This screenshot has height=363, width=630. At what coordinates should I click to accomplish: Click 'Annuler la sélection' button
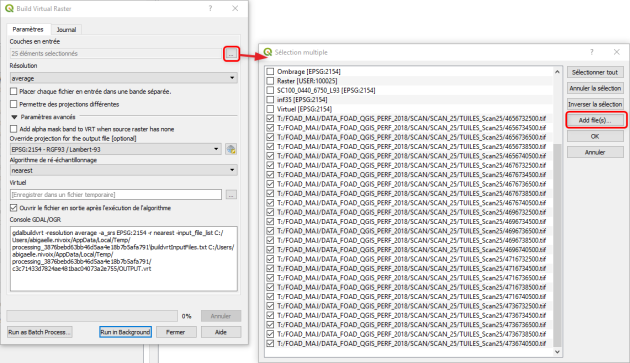tap(595, 88)
